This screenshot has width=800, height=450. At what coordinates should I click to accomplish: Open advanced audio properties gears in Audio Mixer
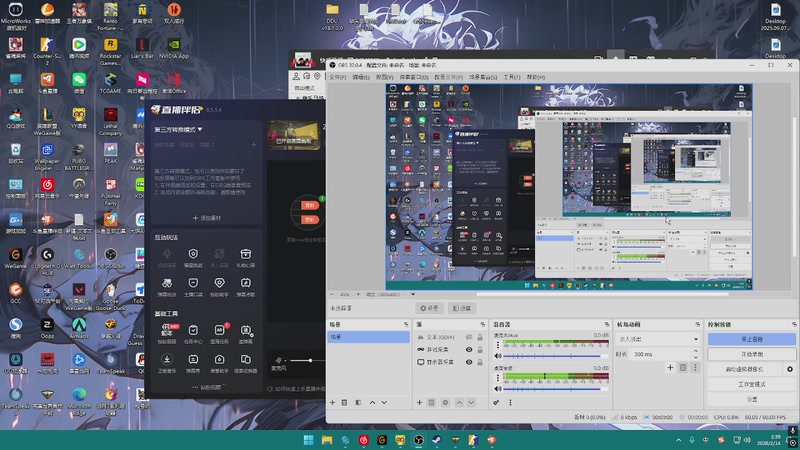click(x=496, y=403)
